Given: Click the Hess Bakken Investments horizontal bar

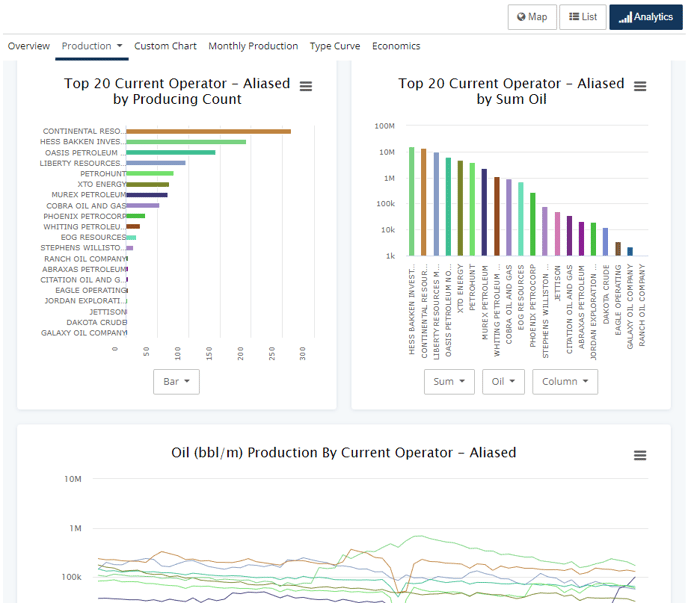Looking at the screenshot, I should (186, 142).
